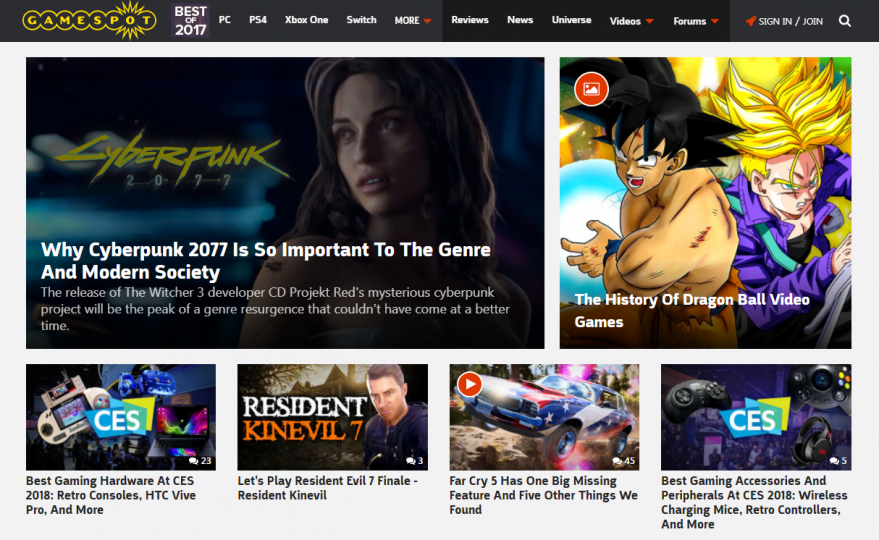Click the Resident Kinevil 7 thumbnail

pyautogui.click(x=332, y=417)
